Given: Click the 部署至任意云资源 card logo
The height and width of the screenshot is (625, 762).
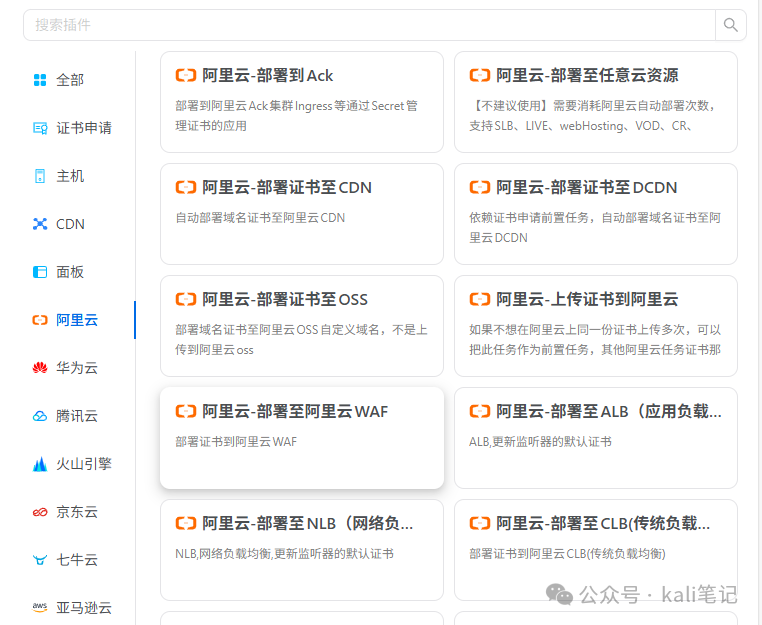Looking at the screenshot, I should pos(480,75).
